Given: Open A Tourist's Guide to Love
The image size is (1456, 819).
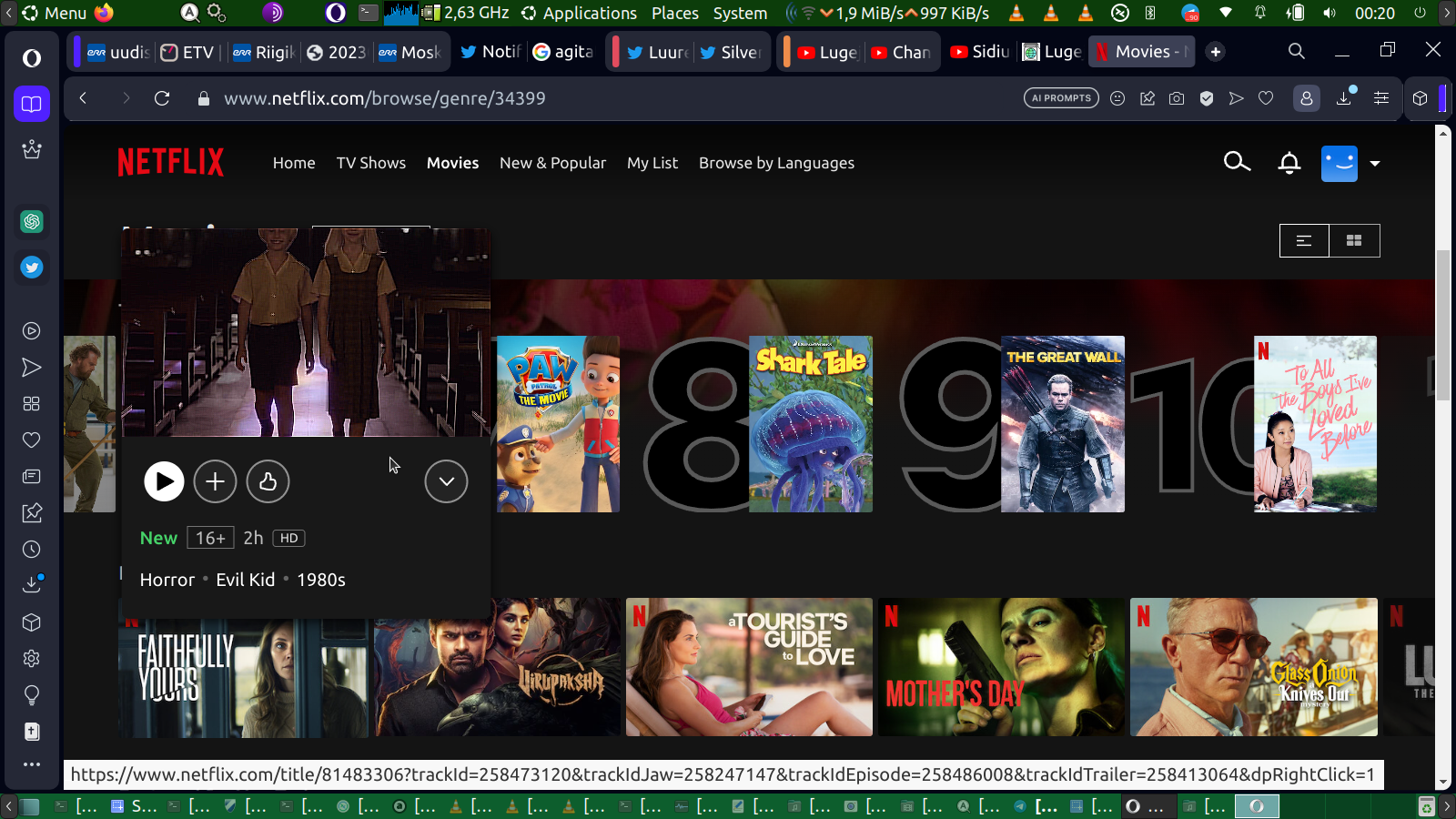Looking at the screenshot, I should 749,667.
